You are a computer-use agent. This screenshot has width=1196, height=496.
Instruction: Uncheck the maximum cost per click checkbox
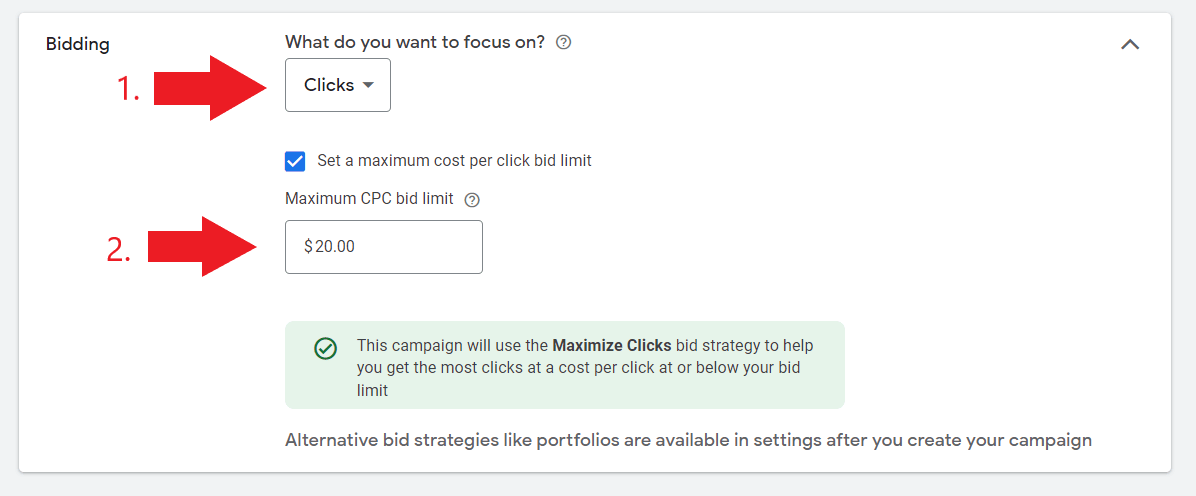[x=295, y=161]
